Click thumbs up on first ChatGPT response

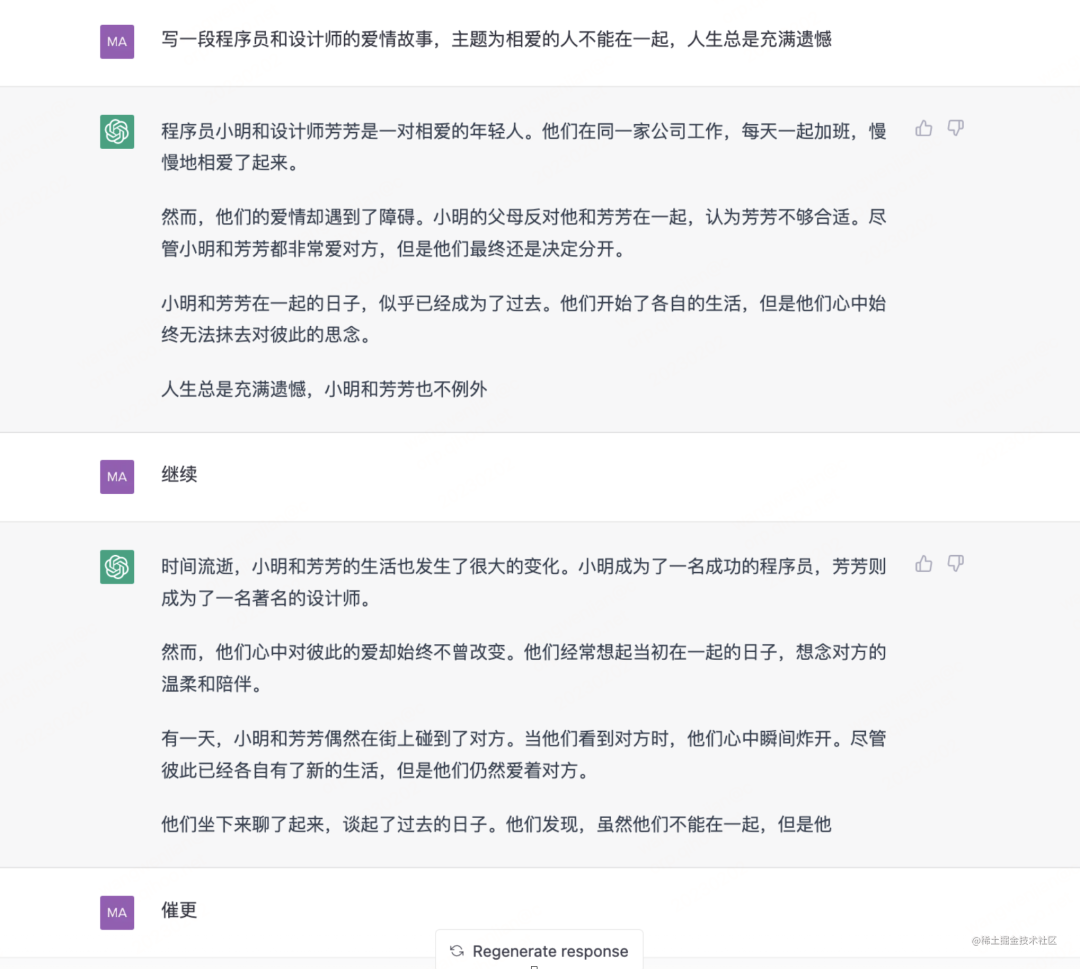[x=924, y=129]
